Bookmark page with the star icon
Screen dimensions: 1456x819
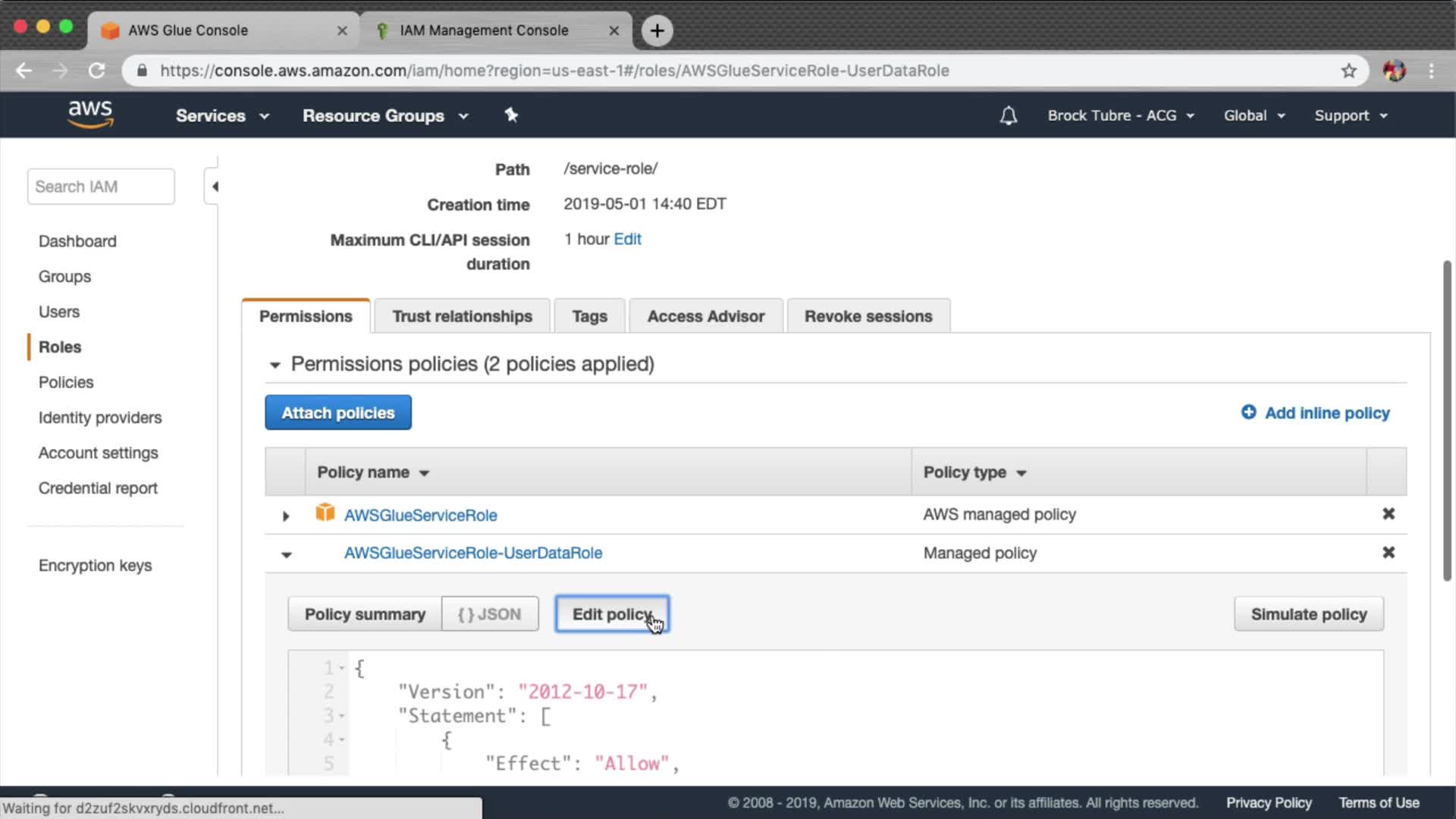(1348, 71)
